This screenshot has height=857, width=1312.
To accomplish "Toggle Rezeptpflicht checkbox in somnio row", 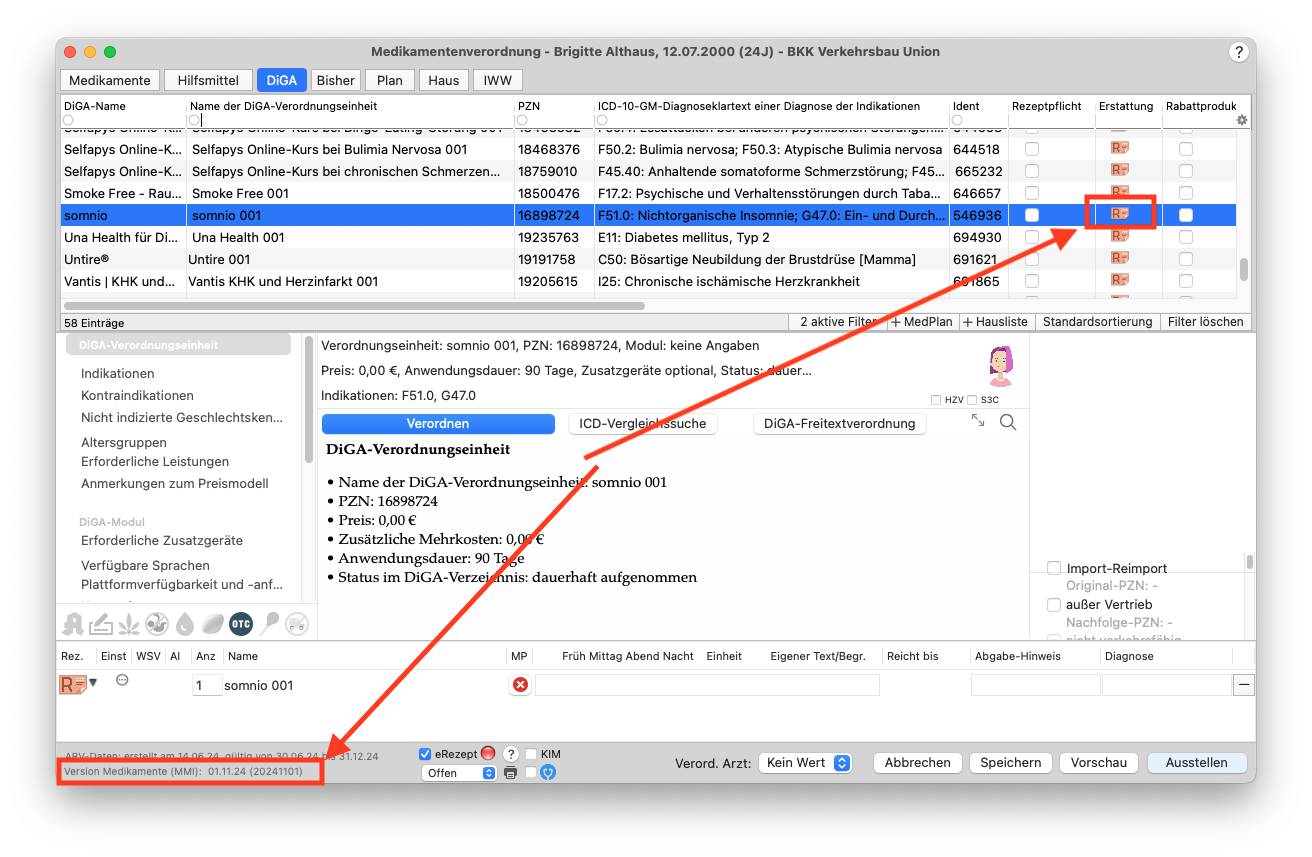I will click(1032, 215).
